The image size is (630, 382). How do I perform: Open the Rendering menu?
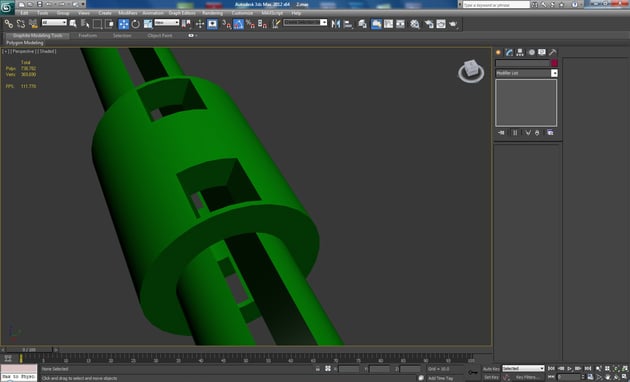212,13
